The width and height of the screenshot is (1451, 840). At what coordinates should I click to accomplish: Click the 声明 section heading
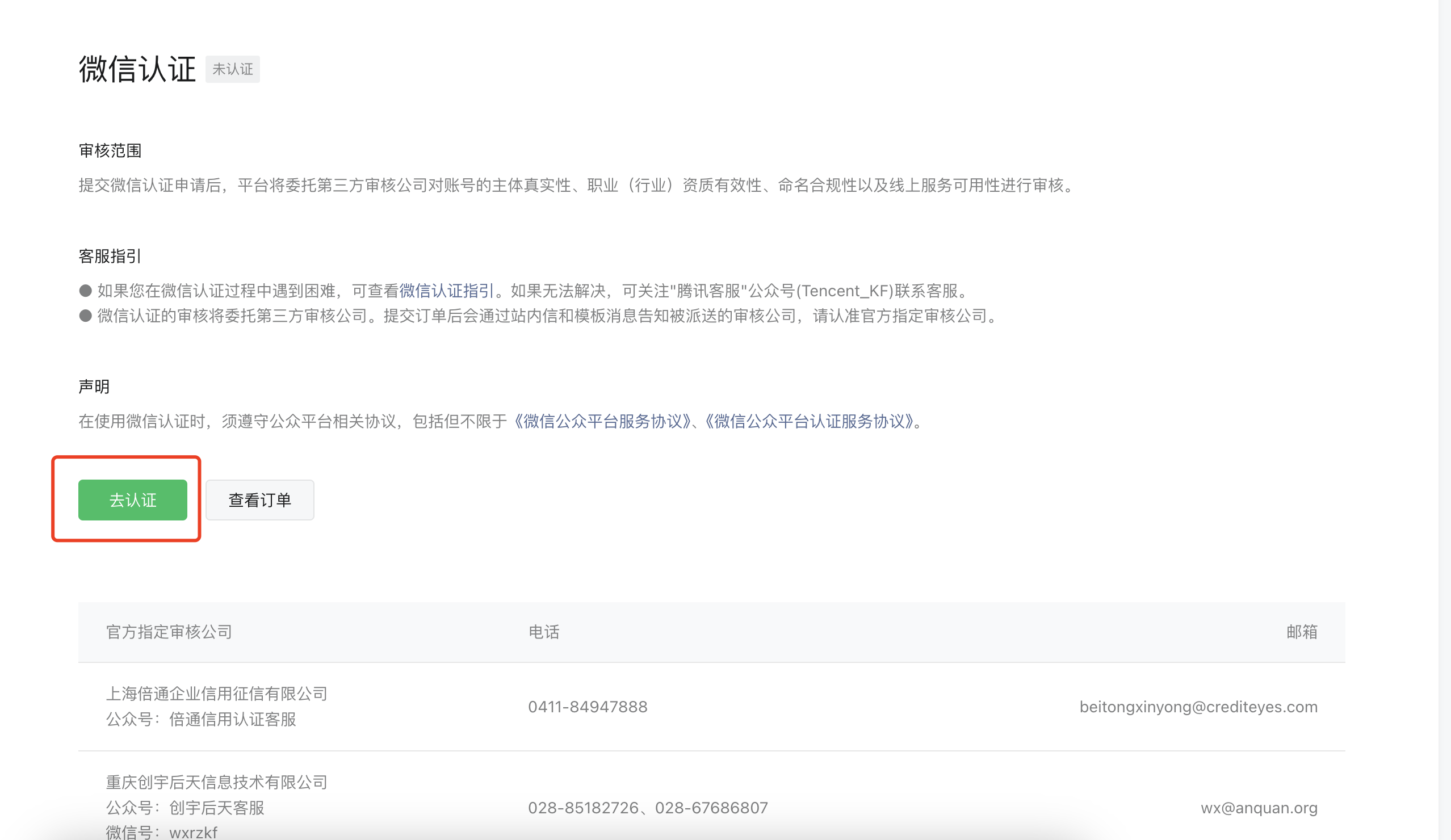click(x=94, y=387)
